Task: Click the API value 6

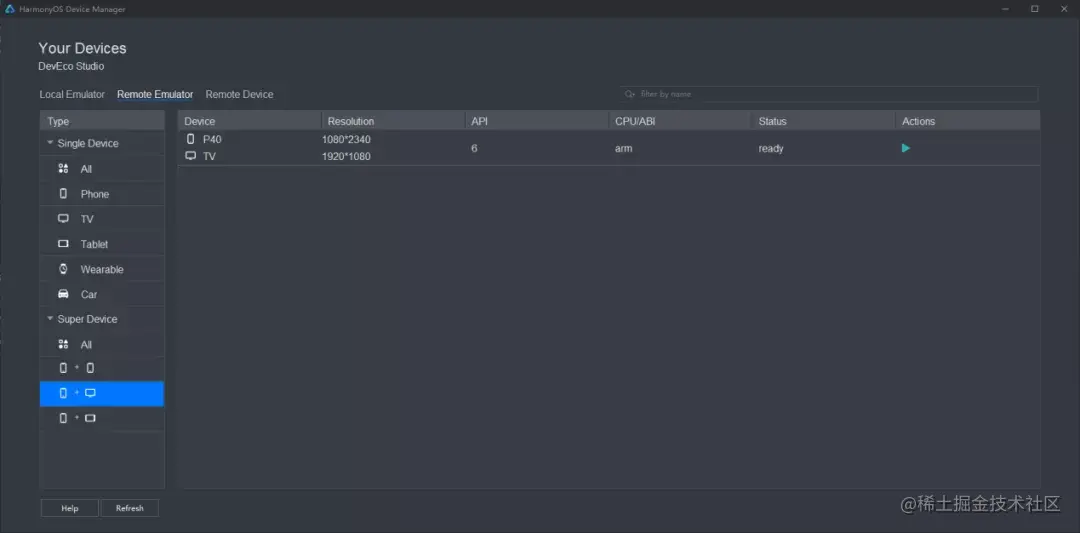Action: point(475,147)
